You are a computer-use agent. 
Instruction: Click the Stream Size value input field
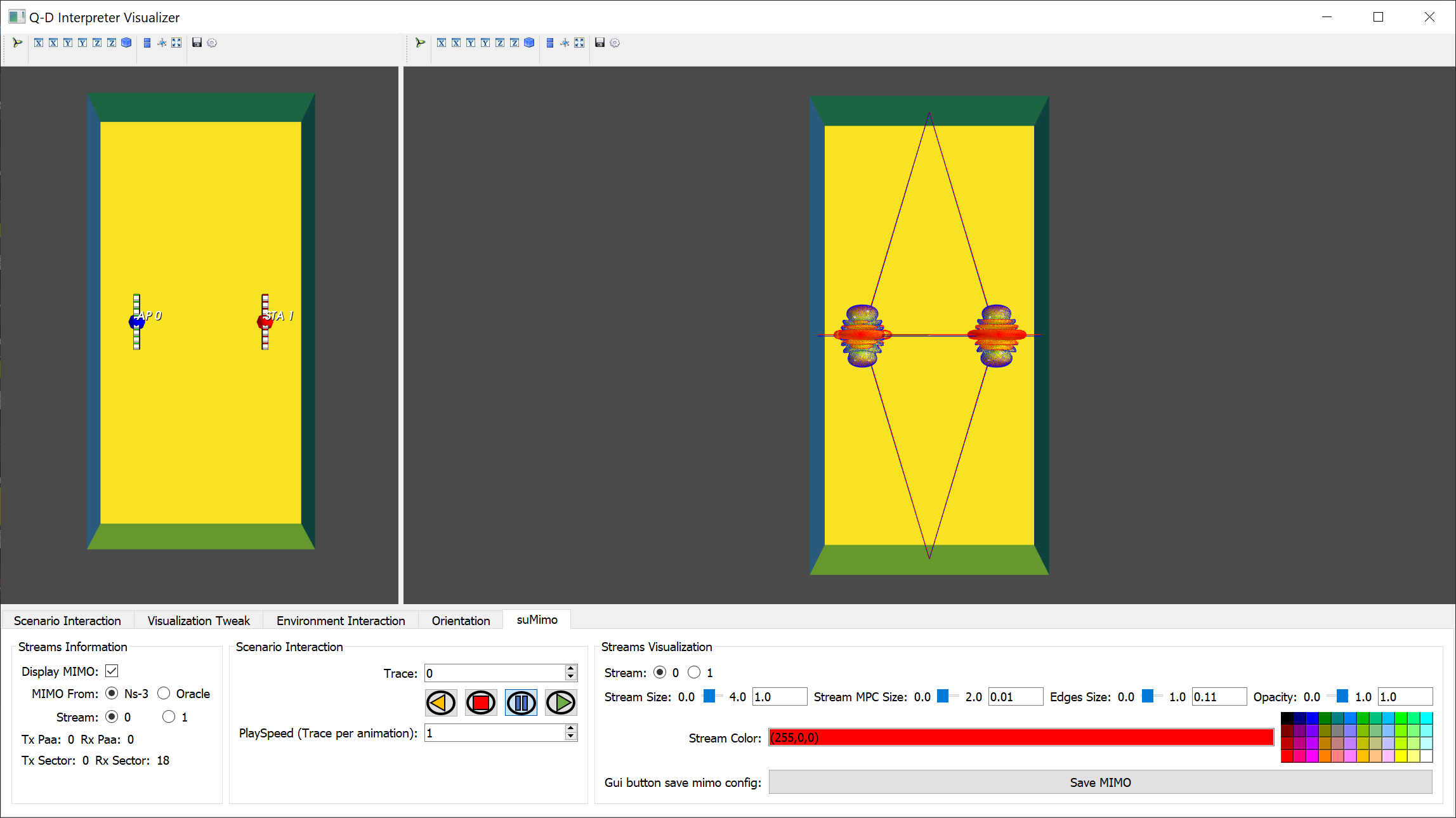click(x=779, y=696)
